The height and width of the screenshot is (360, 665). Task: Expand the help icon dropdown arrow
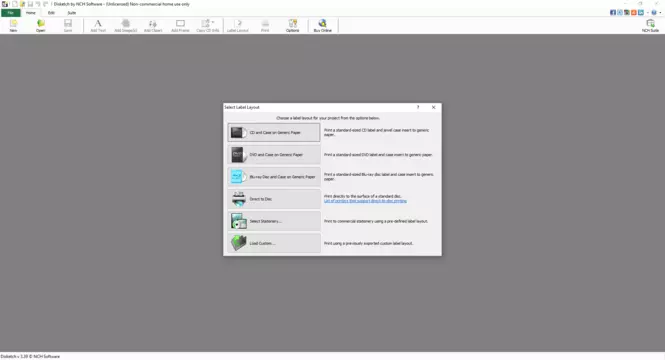pyautogui.click(x=660, y=13)
